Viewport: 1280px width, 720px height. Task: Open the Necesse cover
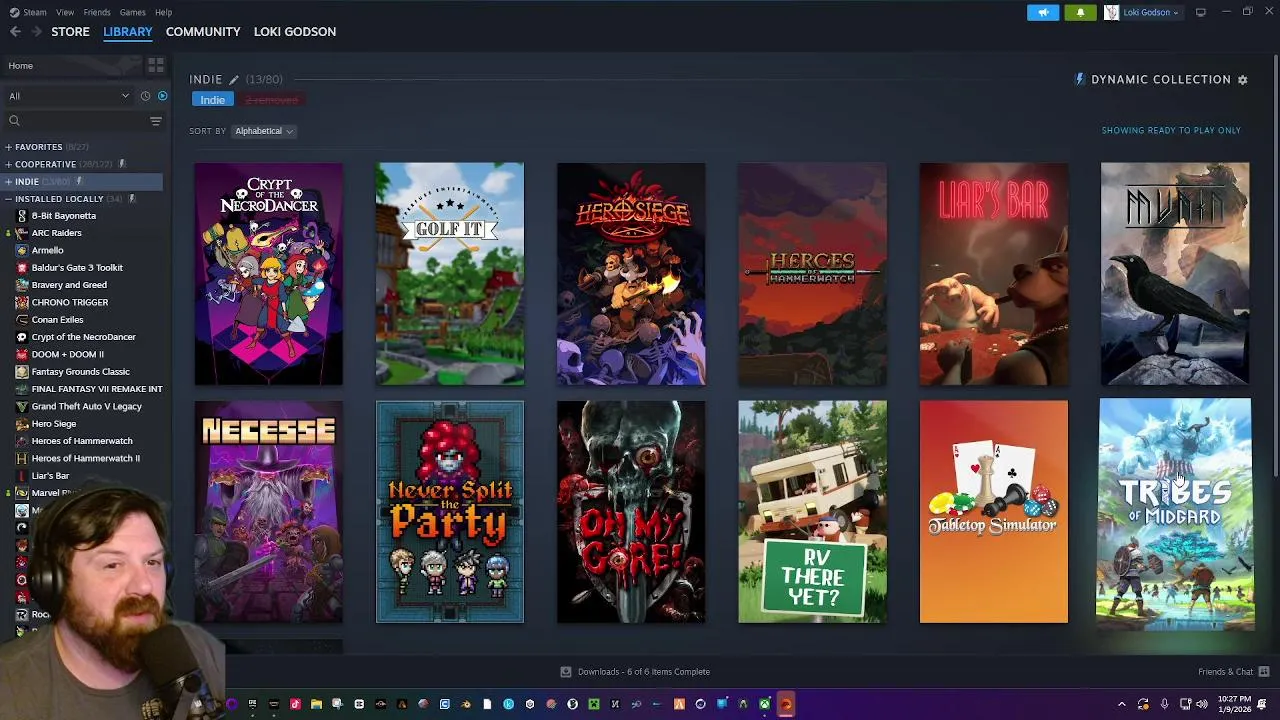point(268,512)
